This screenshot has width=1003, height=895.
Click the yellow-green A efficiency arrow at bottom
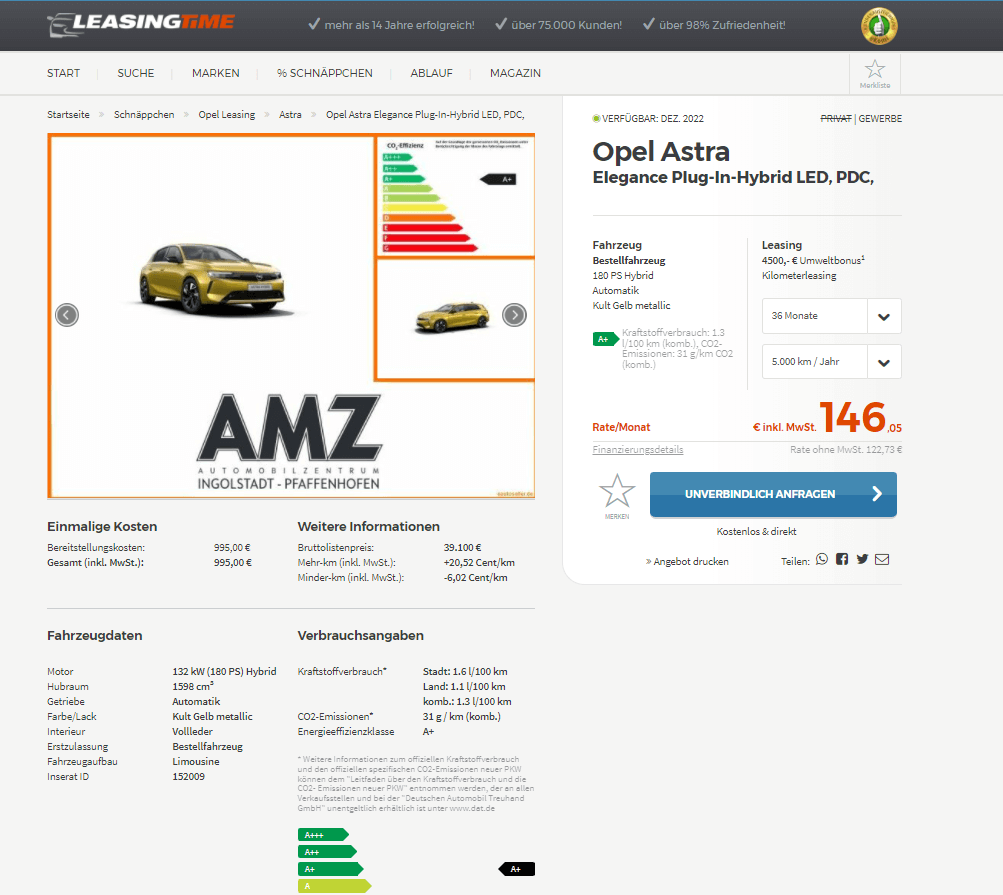(x=334, y=886)
